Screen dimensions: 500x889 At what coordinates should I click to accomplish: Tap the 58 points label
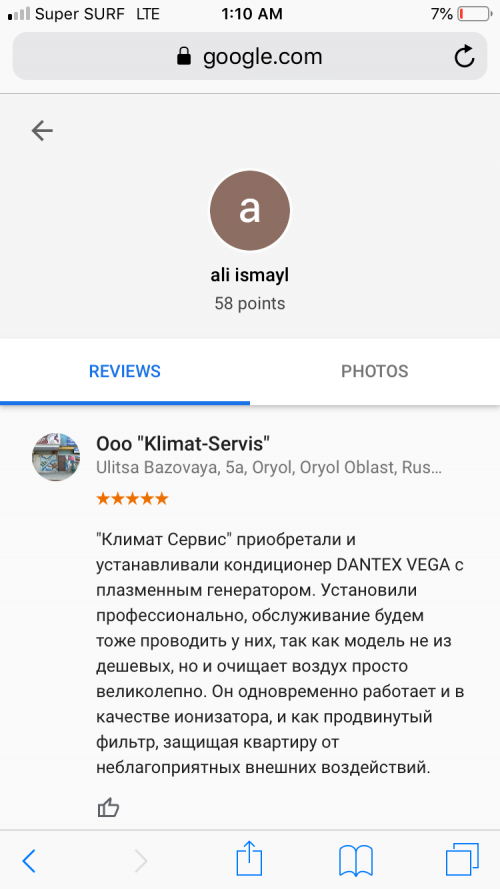pyautogui.click(x=250, y=304)
